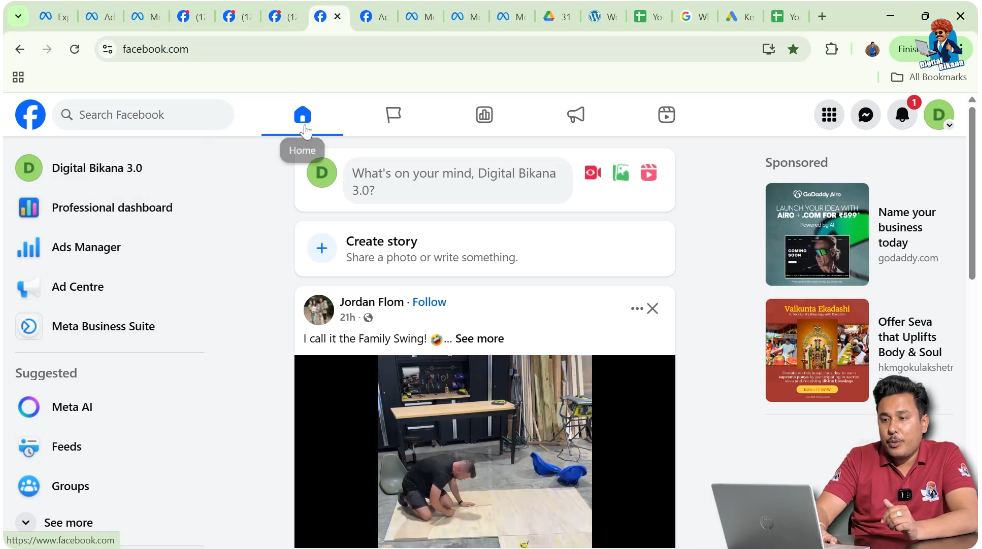Open the GoDaddy sponsored ad image

pyautogui.click(x=817, y=234)
